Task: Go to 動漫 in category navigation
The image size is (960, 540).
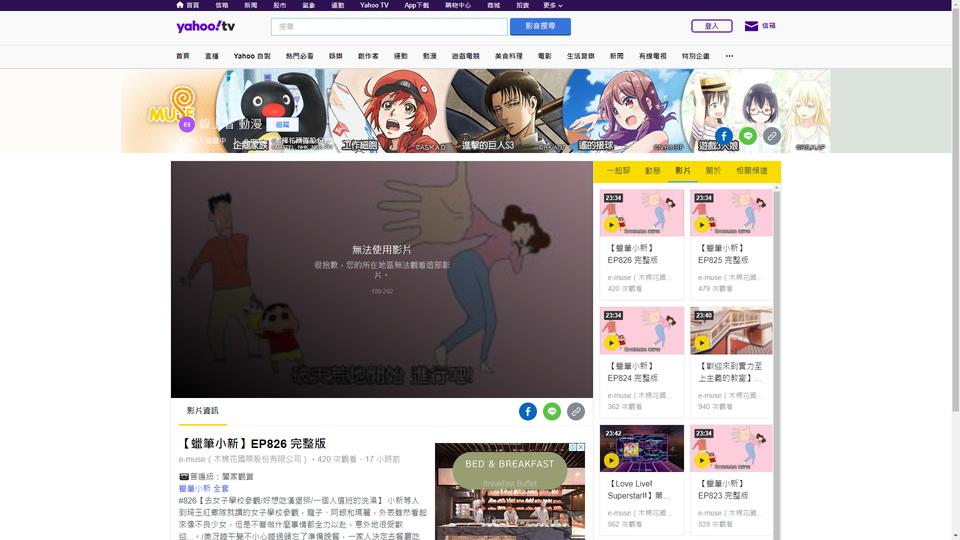Action: [x=430, y=56]
